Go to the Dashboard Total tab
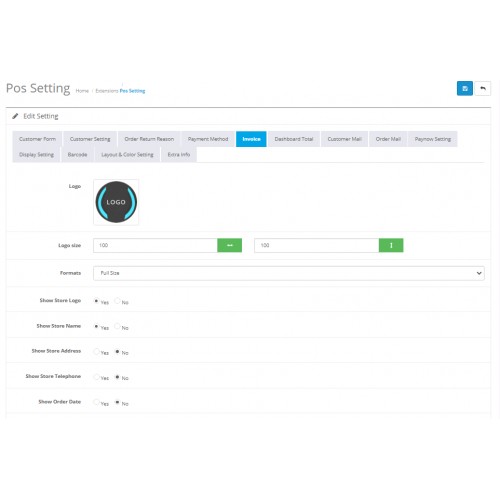500x500 pixels. pos(294,139)
